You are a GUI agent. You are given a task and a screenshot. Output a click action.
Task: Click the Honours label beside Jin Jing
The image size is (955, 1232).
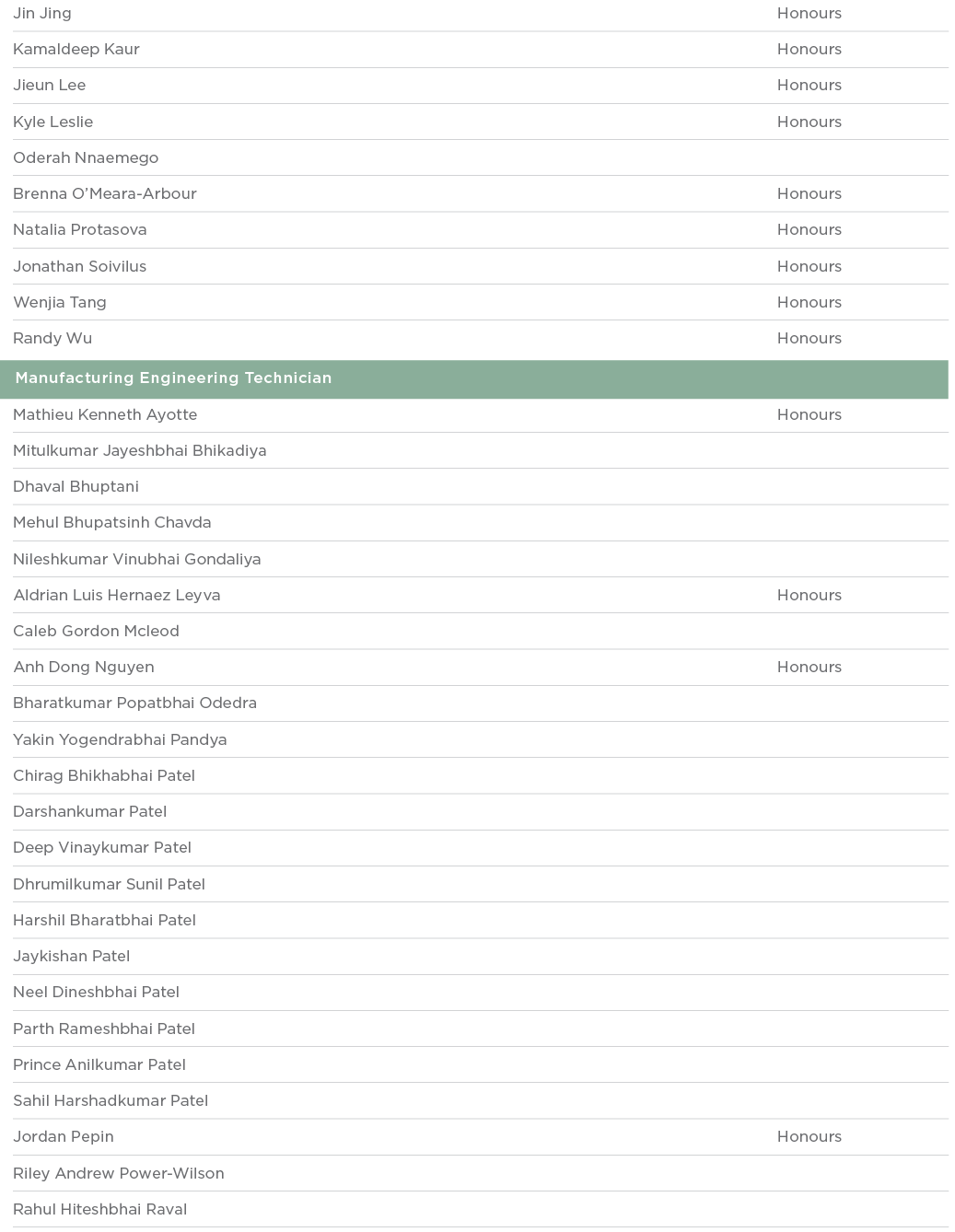[x=809, y=14]
